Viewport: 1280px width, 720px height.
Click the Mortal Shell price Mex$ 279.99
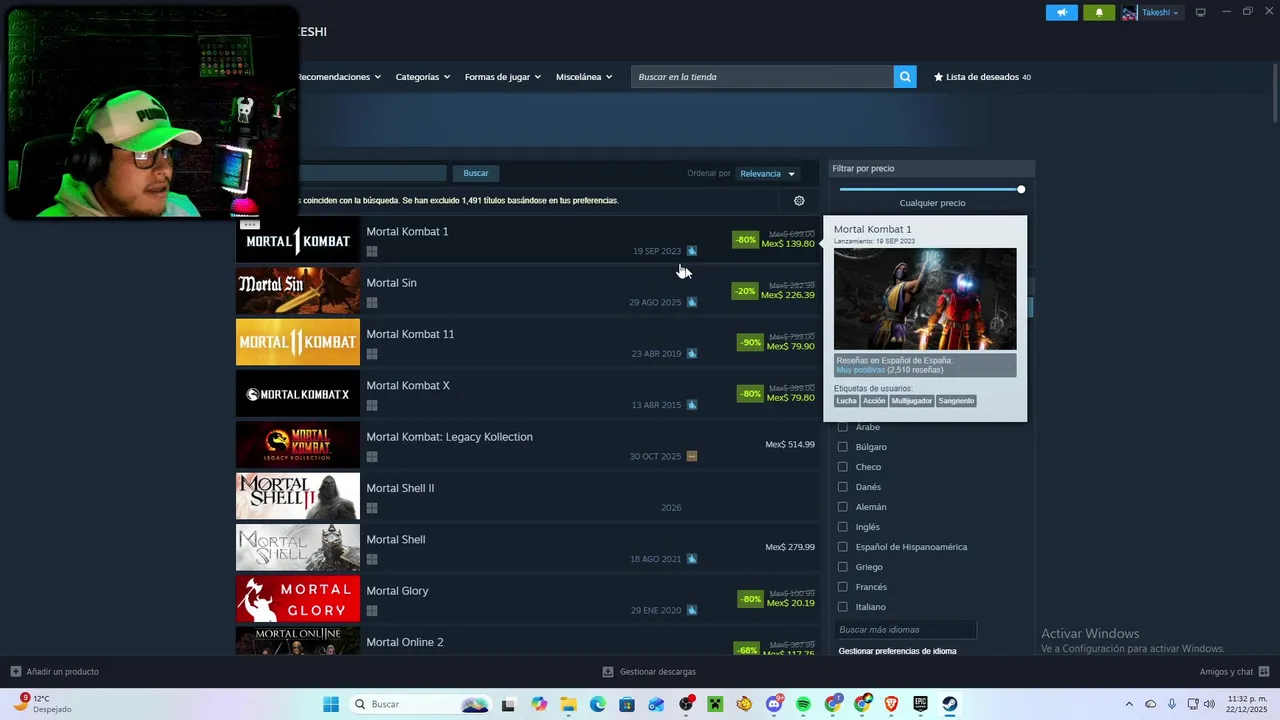(x=790, y=547)
